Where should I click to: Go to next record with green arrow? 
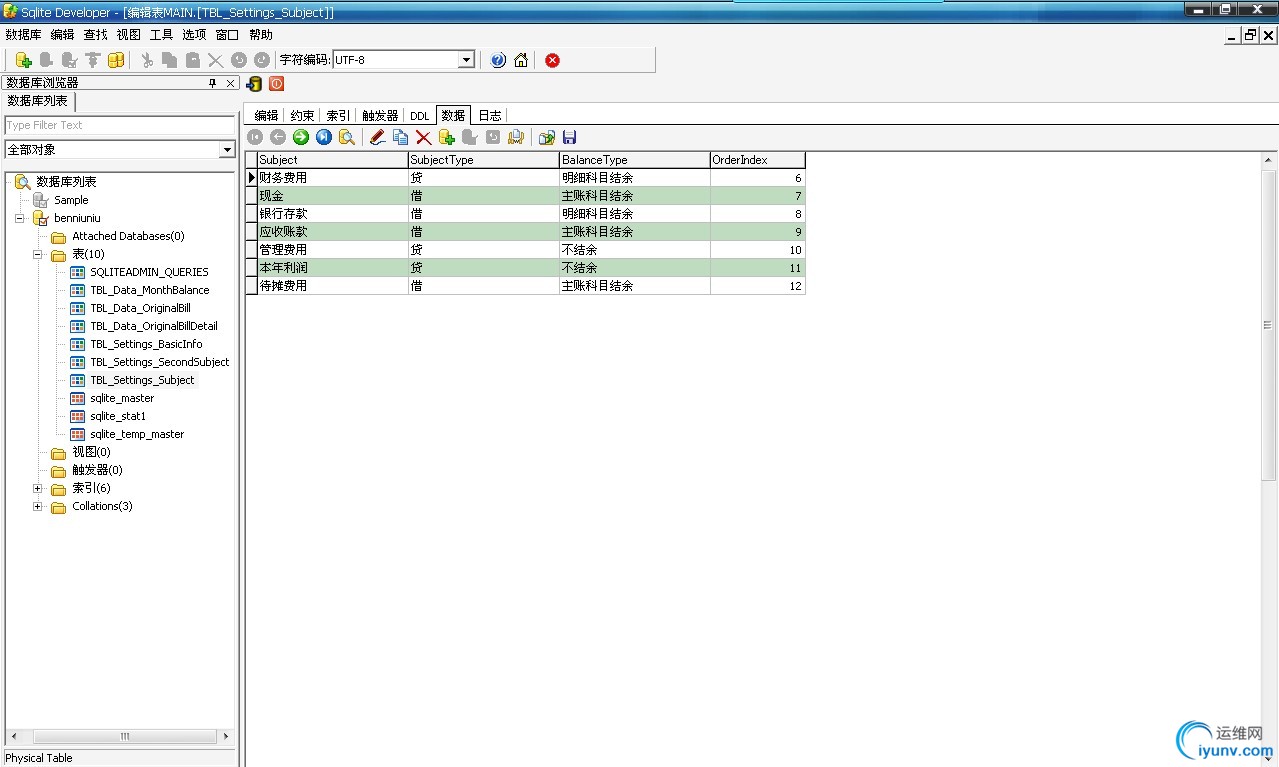pyautogui.click(x=301, y=137)
